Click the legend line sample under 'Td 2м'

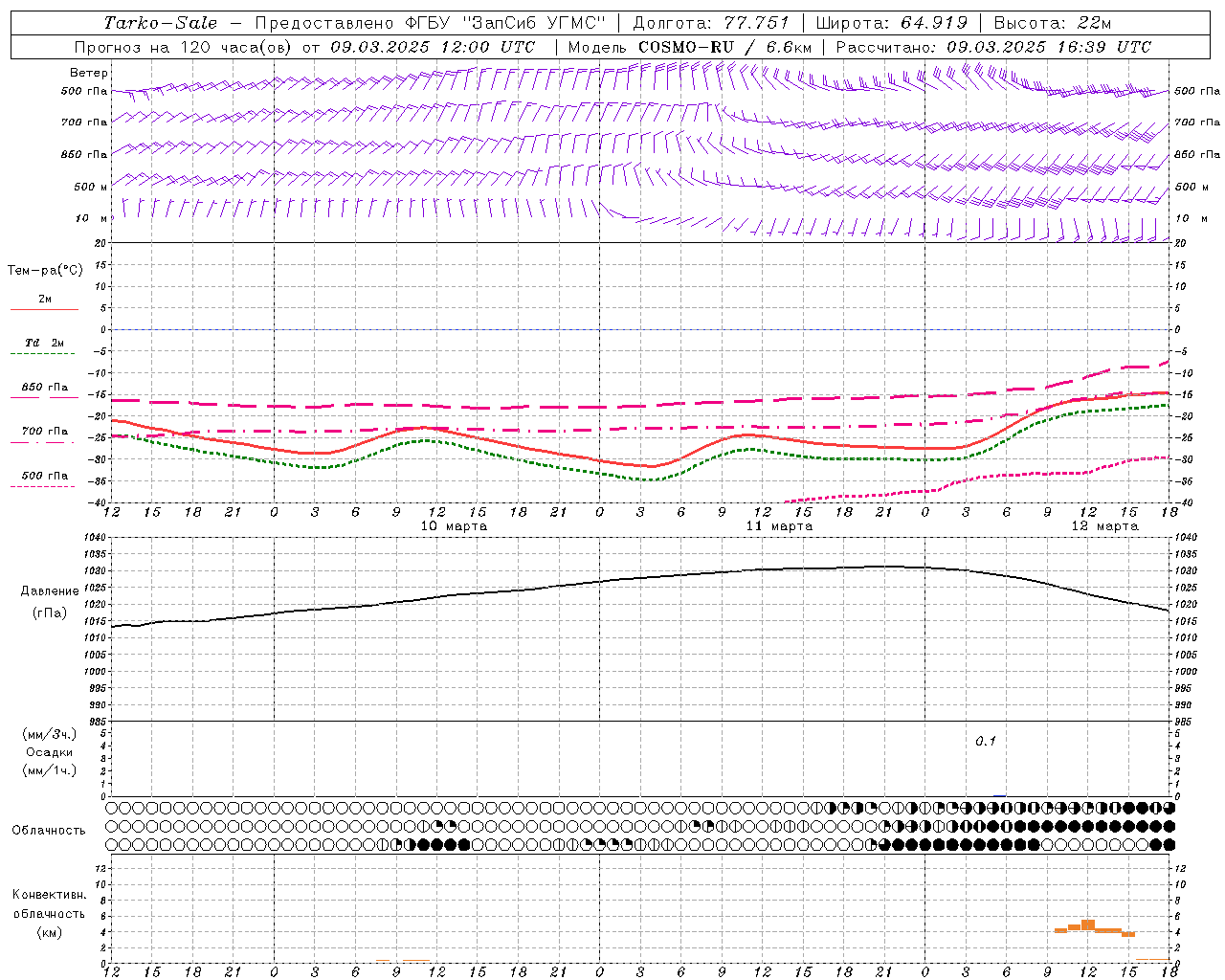coord(44,354)
